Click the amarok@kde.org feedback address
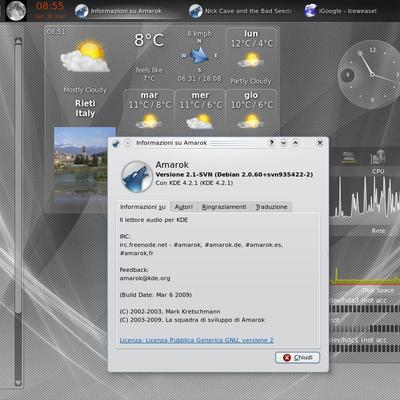Image resolution: width=400 pixels, height=400 pixels. 145,278
